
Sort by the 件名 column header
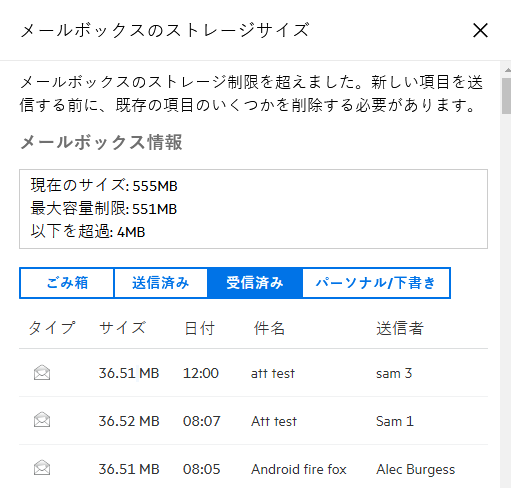pyautogui.click(x=269, y=328)
